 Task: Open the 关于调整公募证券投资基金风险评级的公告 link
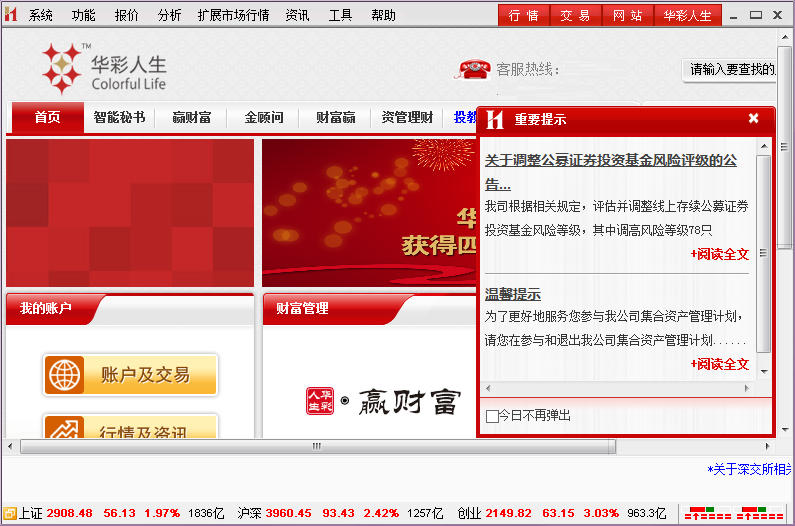[610, 160]
